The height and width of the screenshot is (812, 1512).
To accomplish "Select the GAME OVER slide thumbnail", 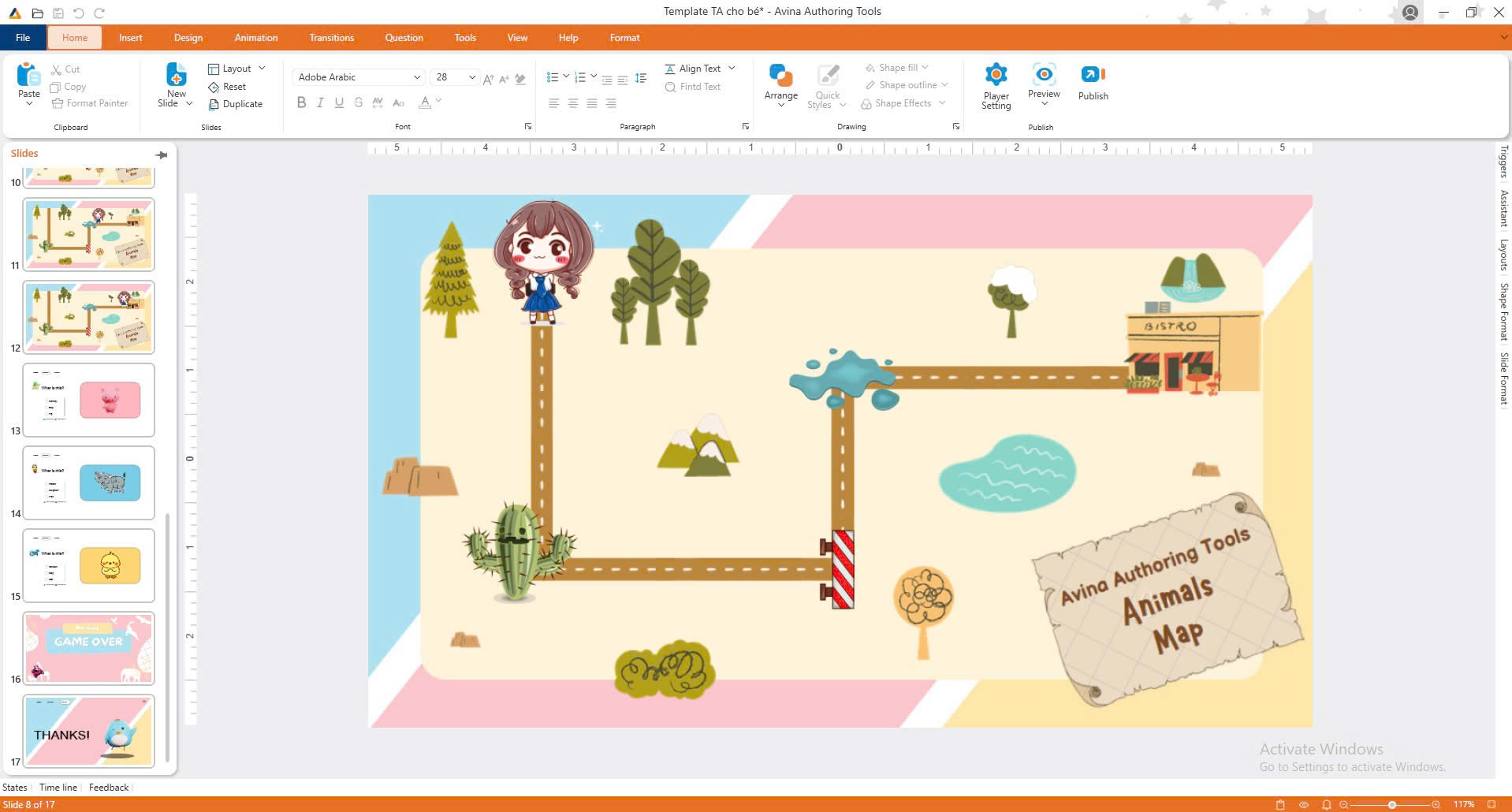I will click(89, 648).
